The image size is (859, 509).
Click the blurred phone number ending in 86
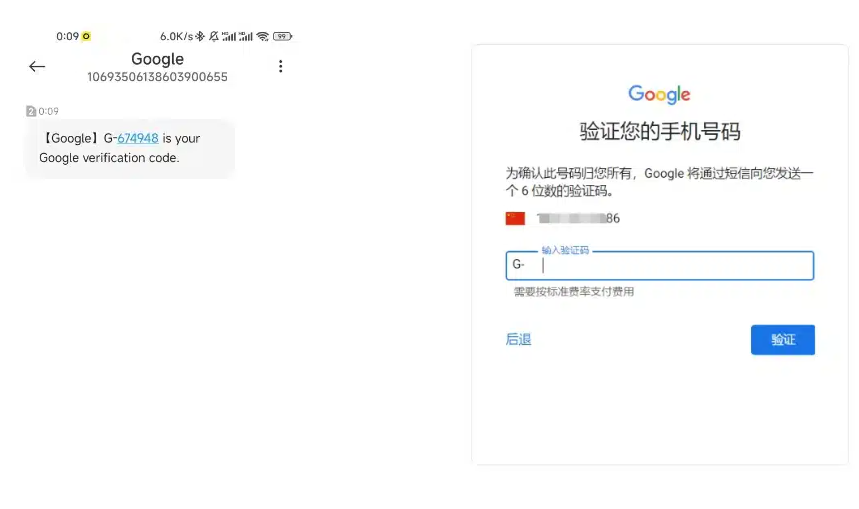tap(578, 219)
